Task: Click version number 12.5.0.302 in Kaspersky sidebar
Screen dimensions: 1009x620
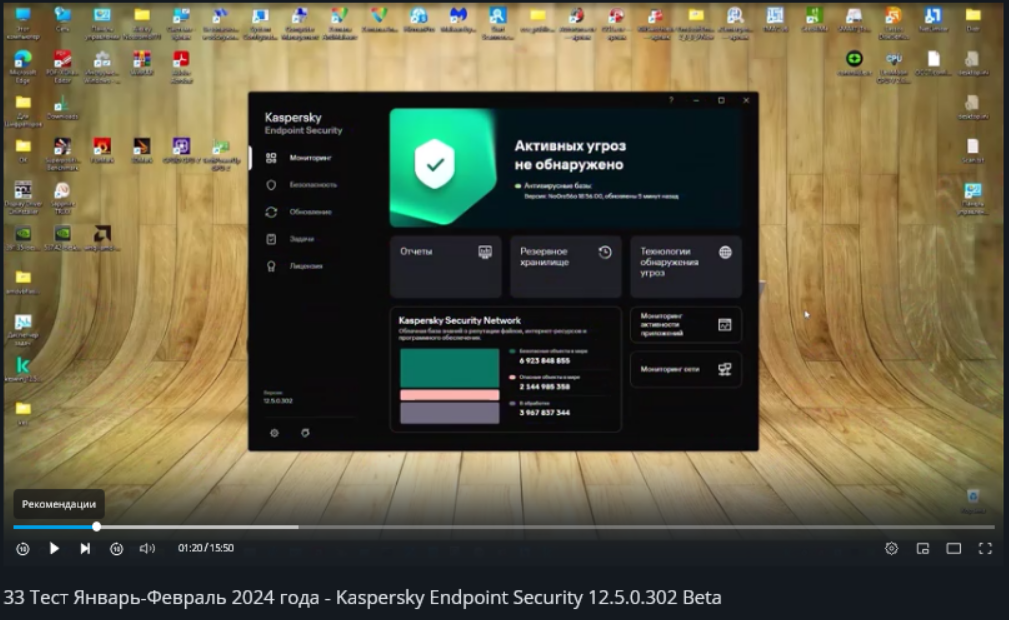Action: pos(278,400)
